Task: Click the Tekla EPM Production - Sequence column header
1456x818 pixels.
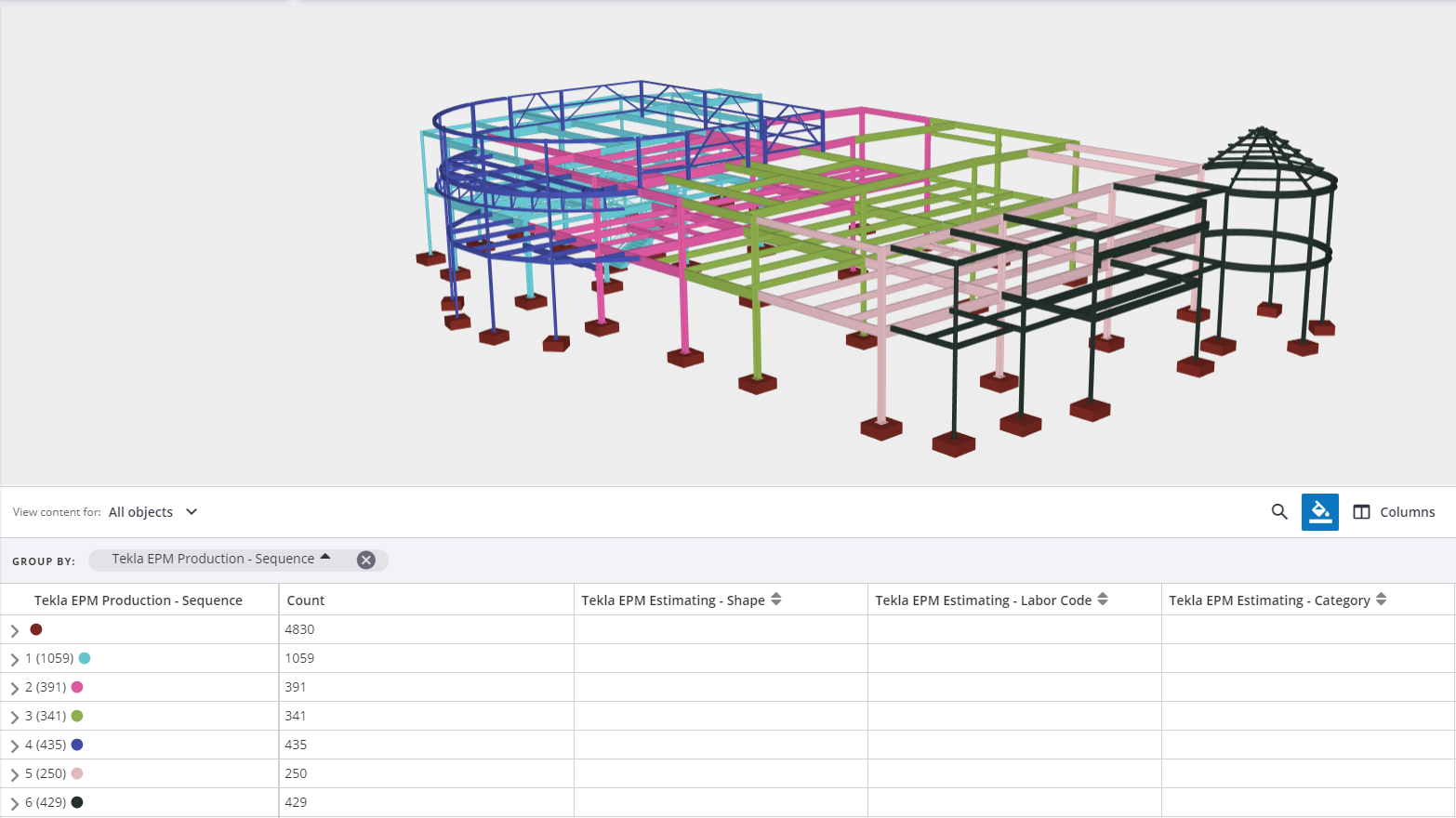Action: pyautogui.click(x=139, y=600)
